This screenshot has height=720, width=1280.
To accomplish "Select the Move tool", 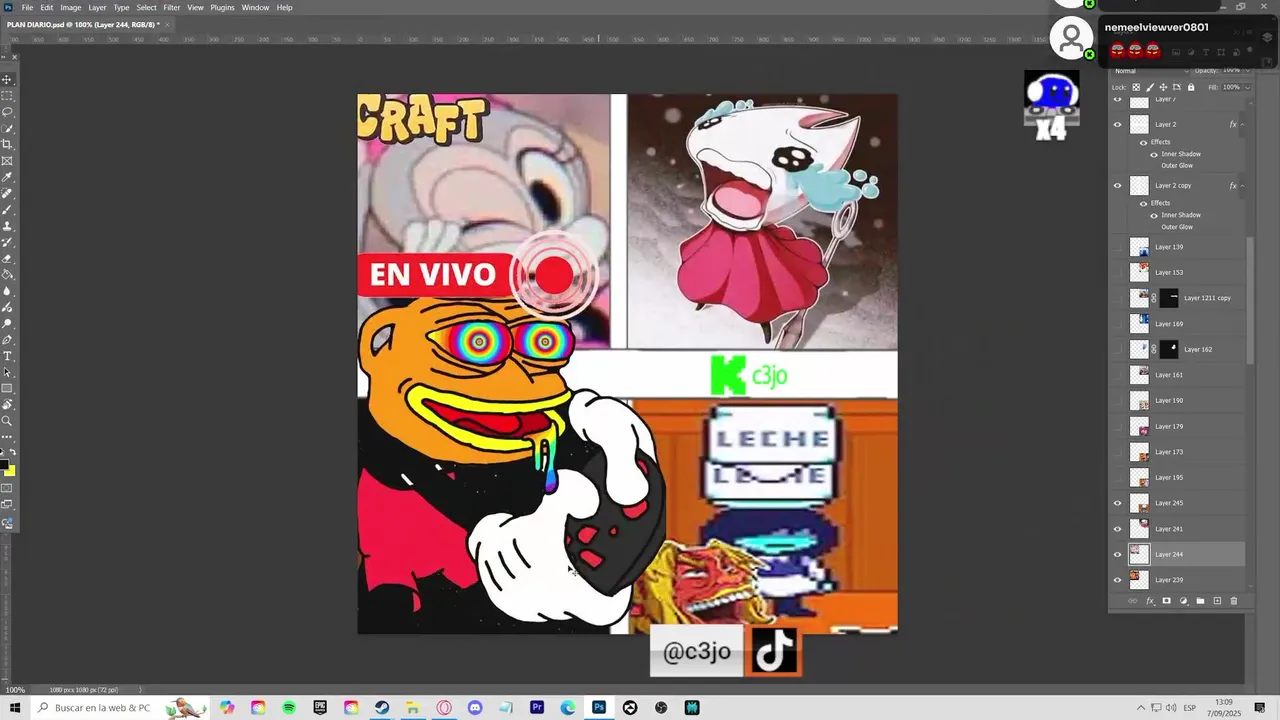I will 7,79.
